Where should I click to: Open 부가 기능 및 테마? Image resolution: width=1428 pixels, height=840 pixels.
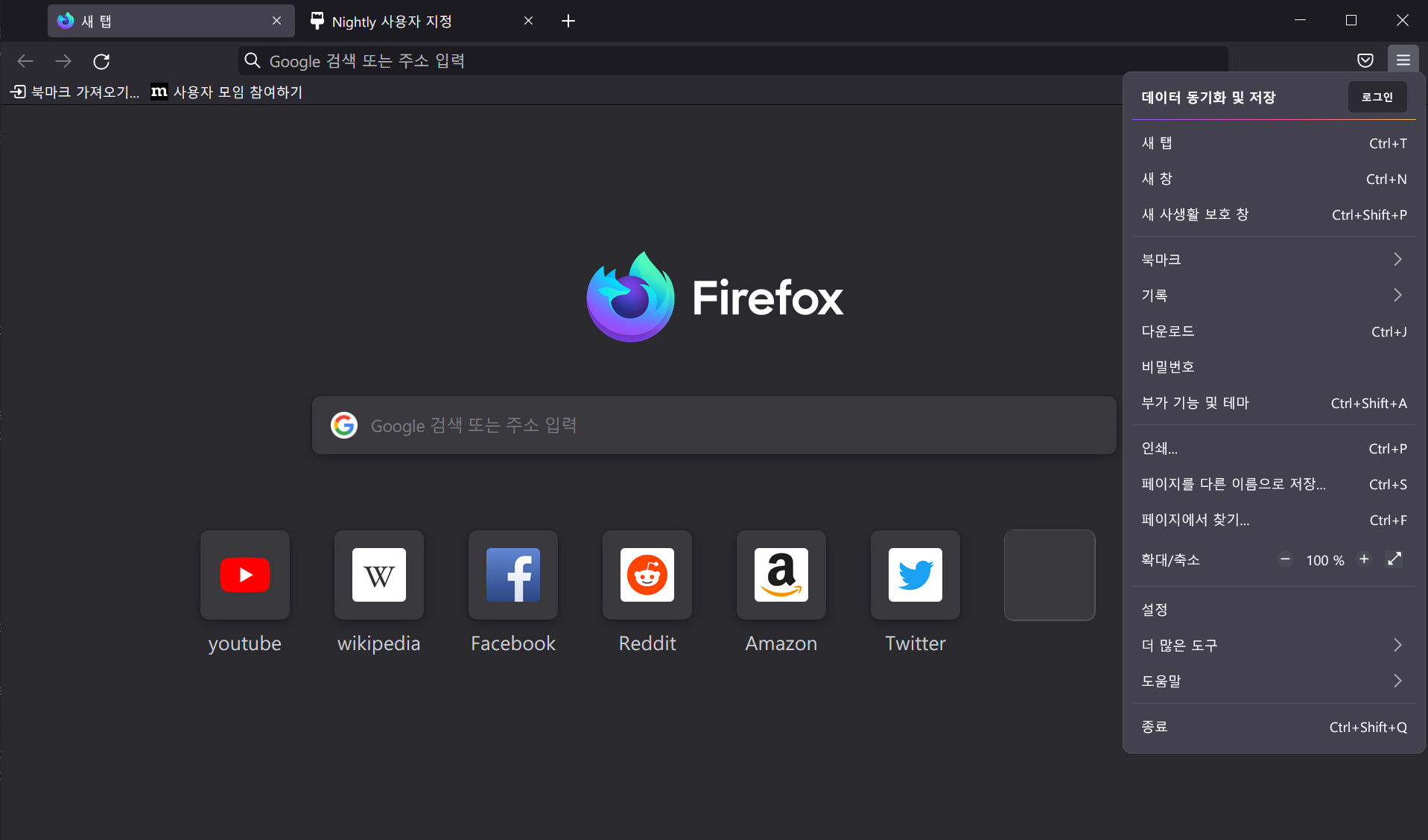(1274, 403)
